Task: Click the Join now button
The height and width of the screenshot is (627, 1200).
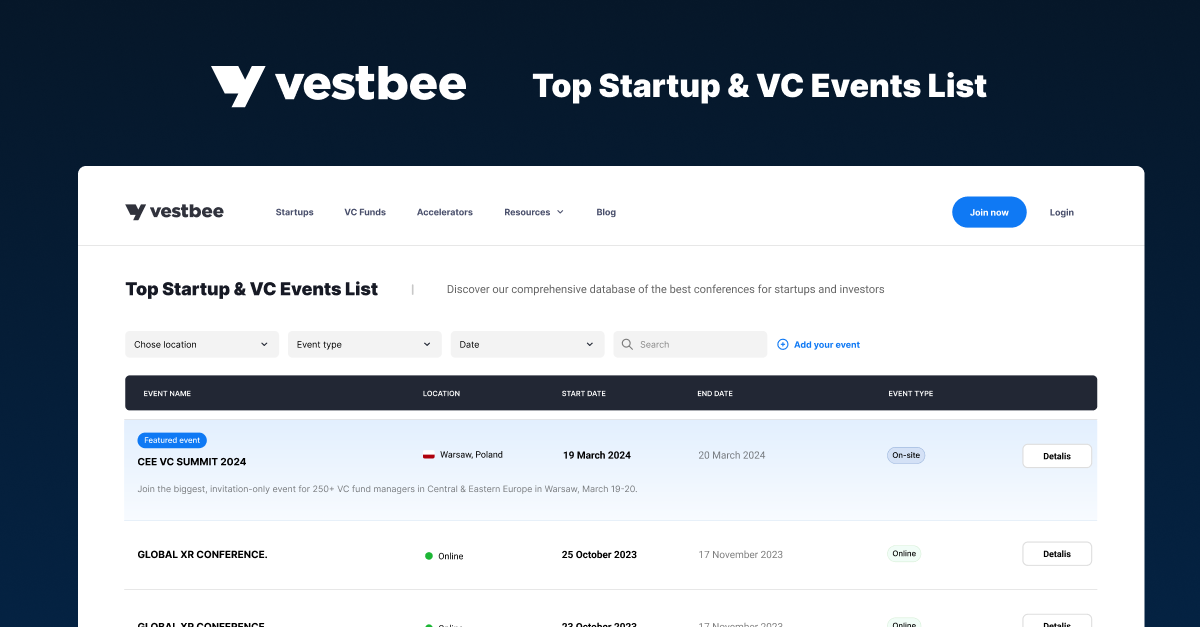Action: point(988,212)
